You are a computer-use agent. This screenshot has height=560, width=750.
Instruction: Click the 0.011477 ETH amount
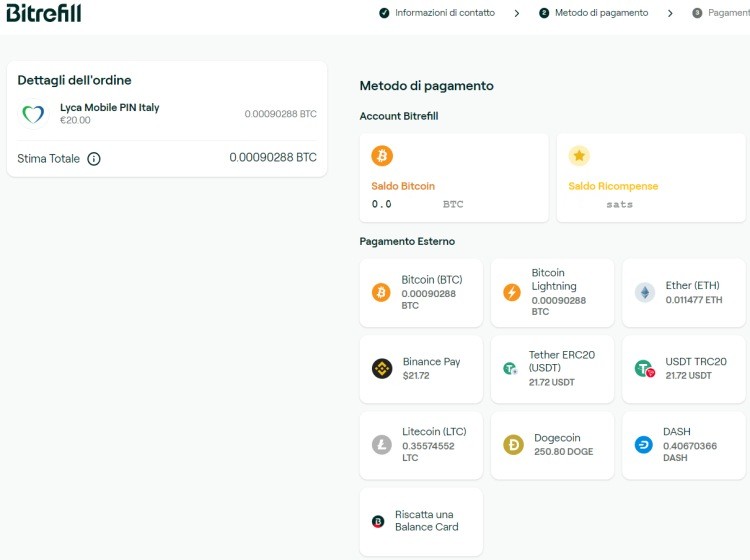[x=694, y=300]
